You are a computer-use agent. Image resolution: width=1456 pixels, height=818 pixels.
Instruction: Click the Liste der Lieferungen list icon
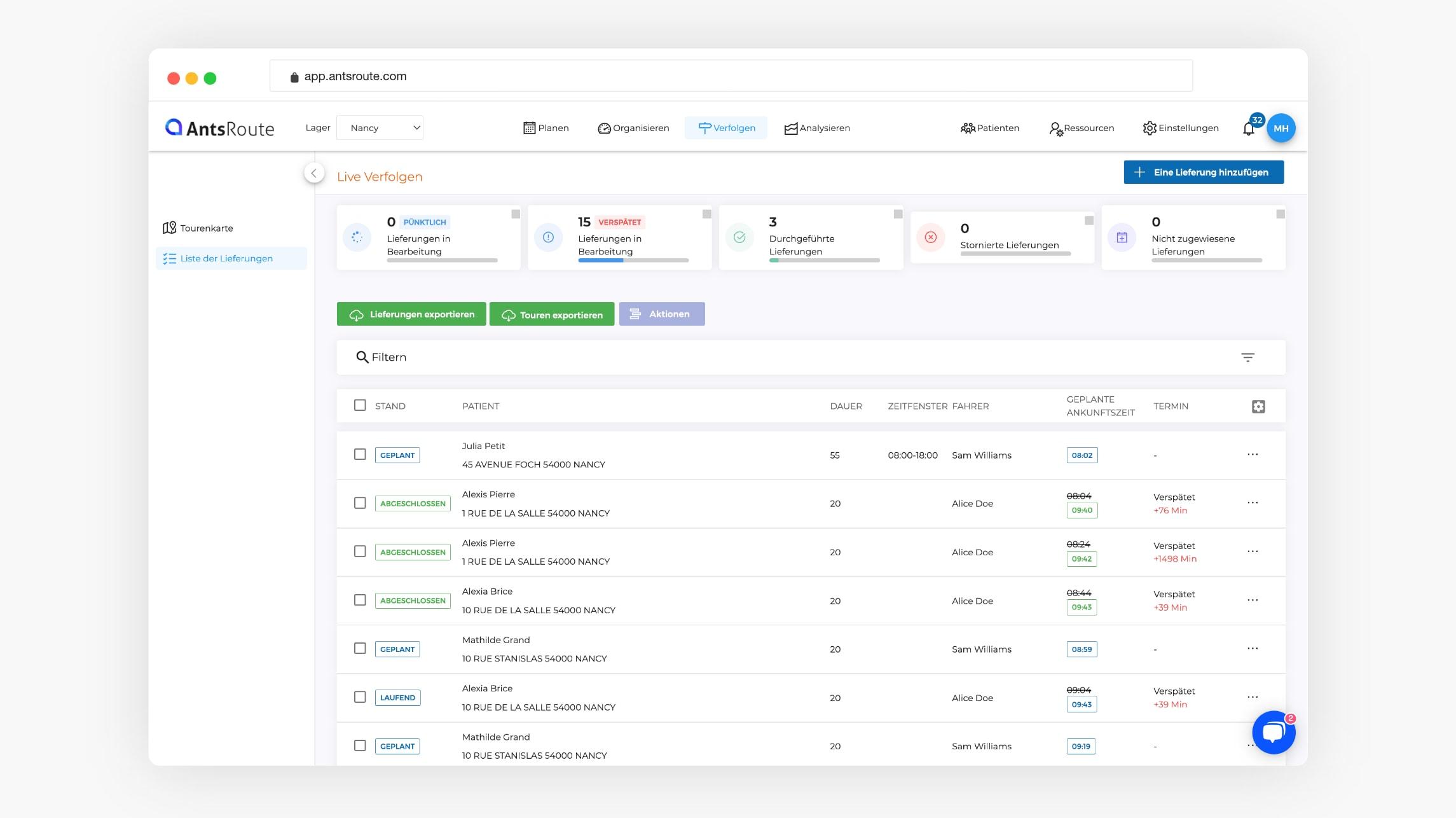tap(169, 258)
